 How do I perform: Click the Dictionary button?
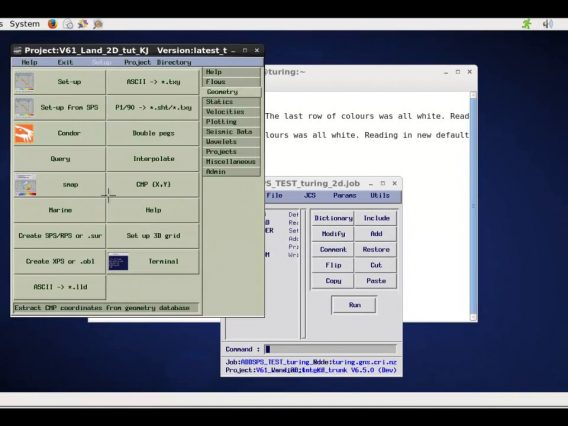[333, 218]
